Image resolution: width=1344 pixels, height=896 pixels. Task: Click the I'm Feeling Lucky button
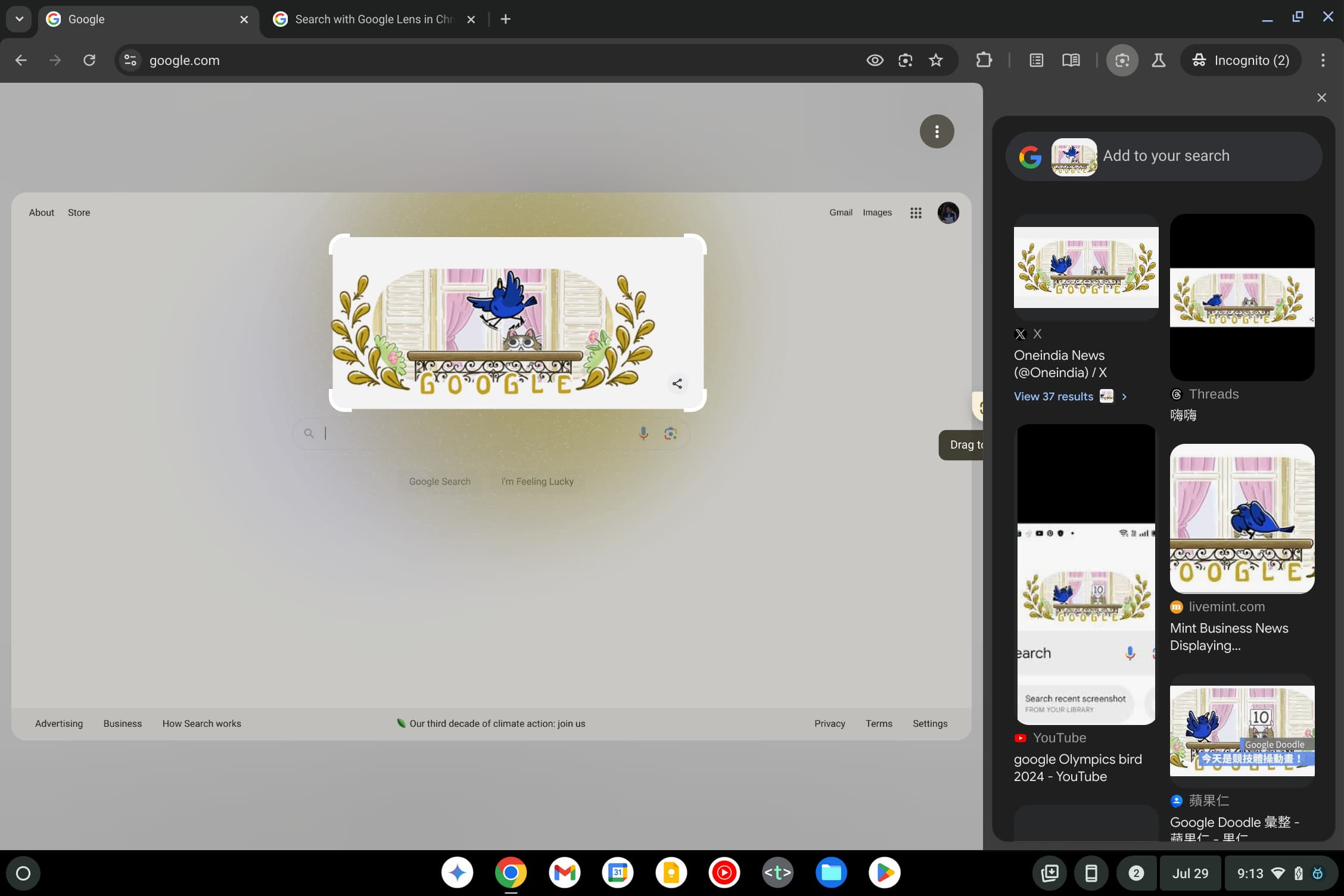pyautogui.click(x=537, y=481)
